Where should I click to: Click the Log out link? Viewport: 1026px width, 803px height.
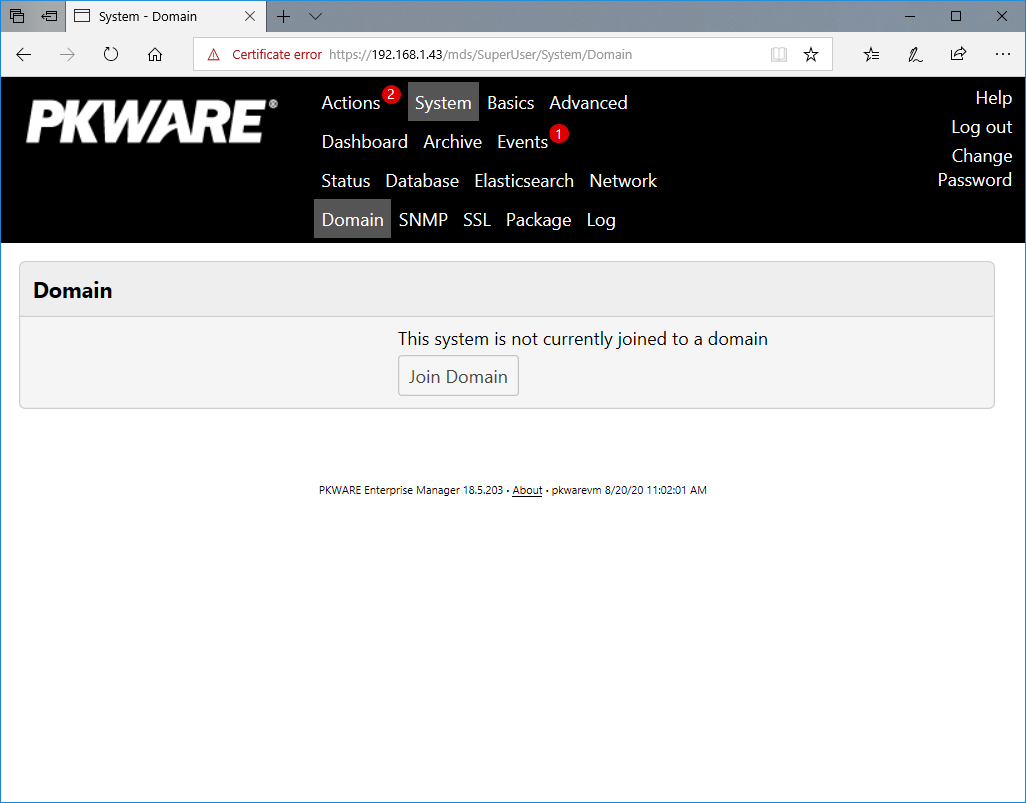981,127
